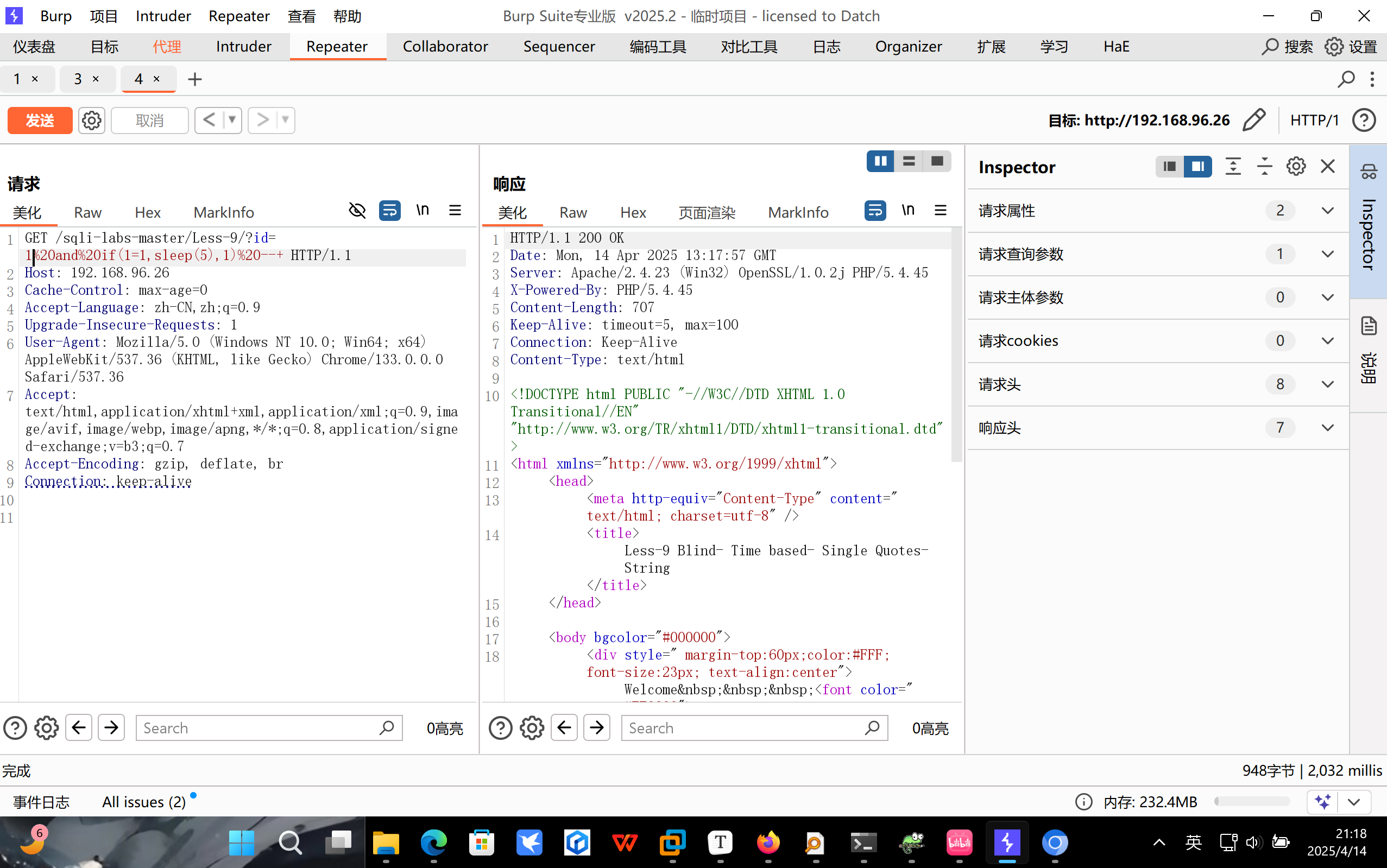The width and height of the screenshot is (1387, 868).
Task: Open the Collaborator tab
Action: (x=445, y=47)
